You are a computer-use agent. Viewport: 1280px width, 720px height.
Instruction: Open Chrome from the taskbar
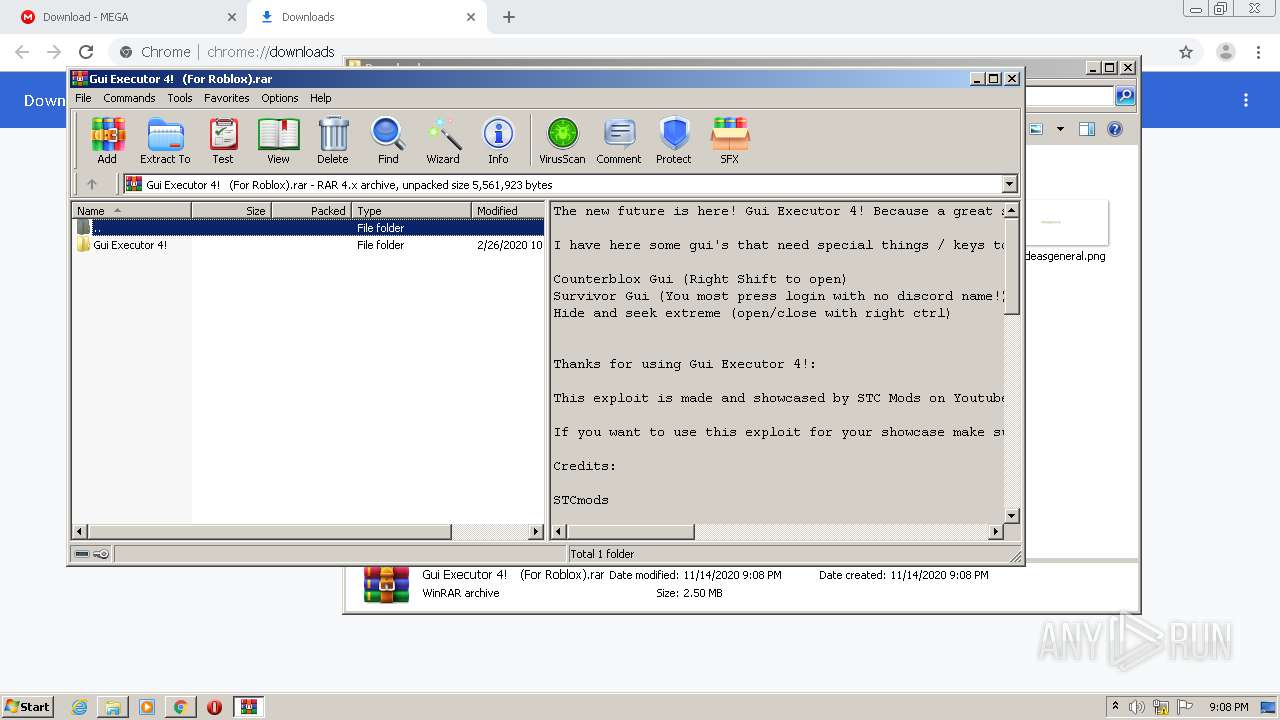[180, 707]
